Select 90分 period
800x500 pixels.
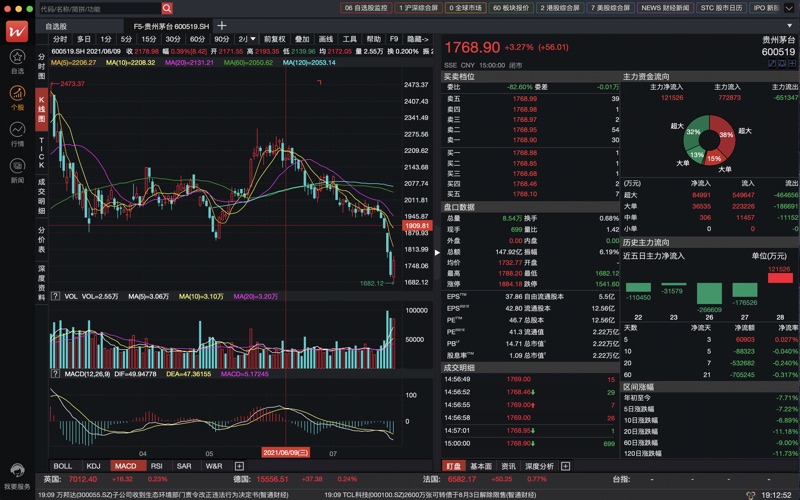click(221, 39)
